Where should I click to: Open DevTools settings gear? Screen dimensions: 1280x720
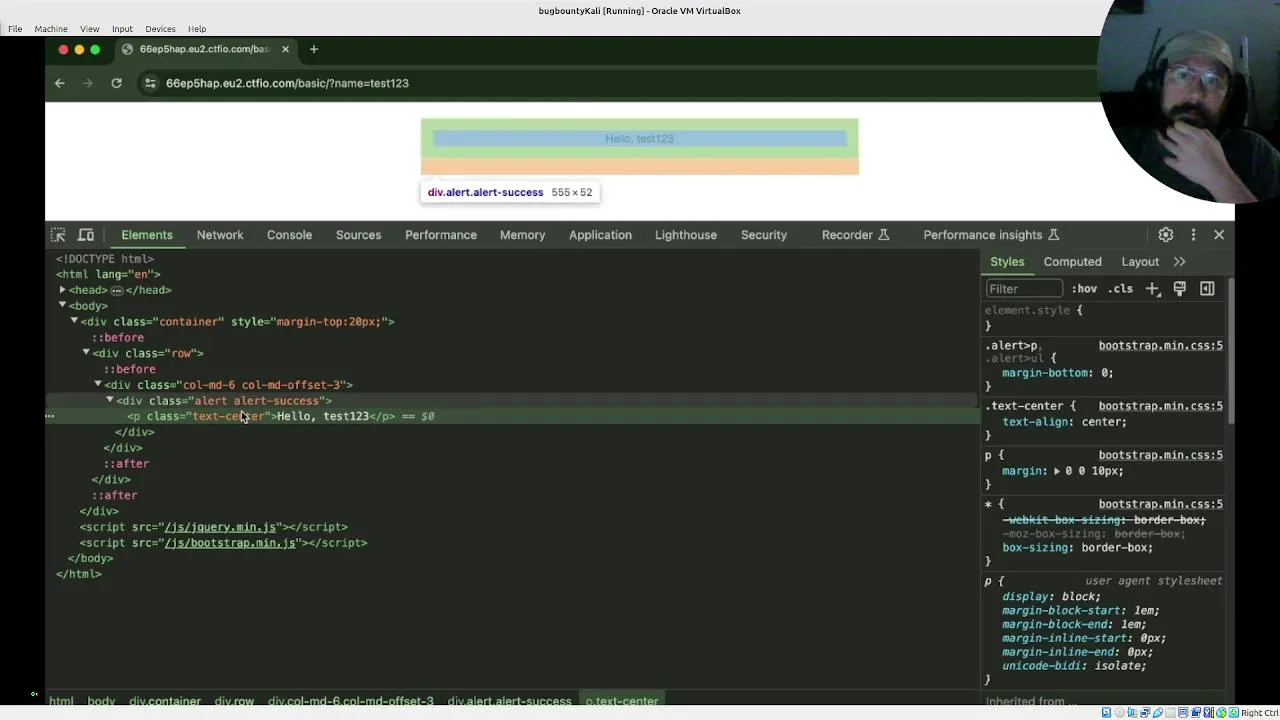(1166, 235)
